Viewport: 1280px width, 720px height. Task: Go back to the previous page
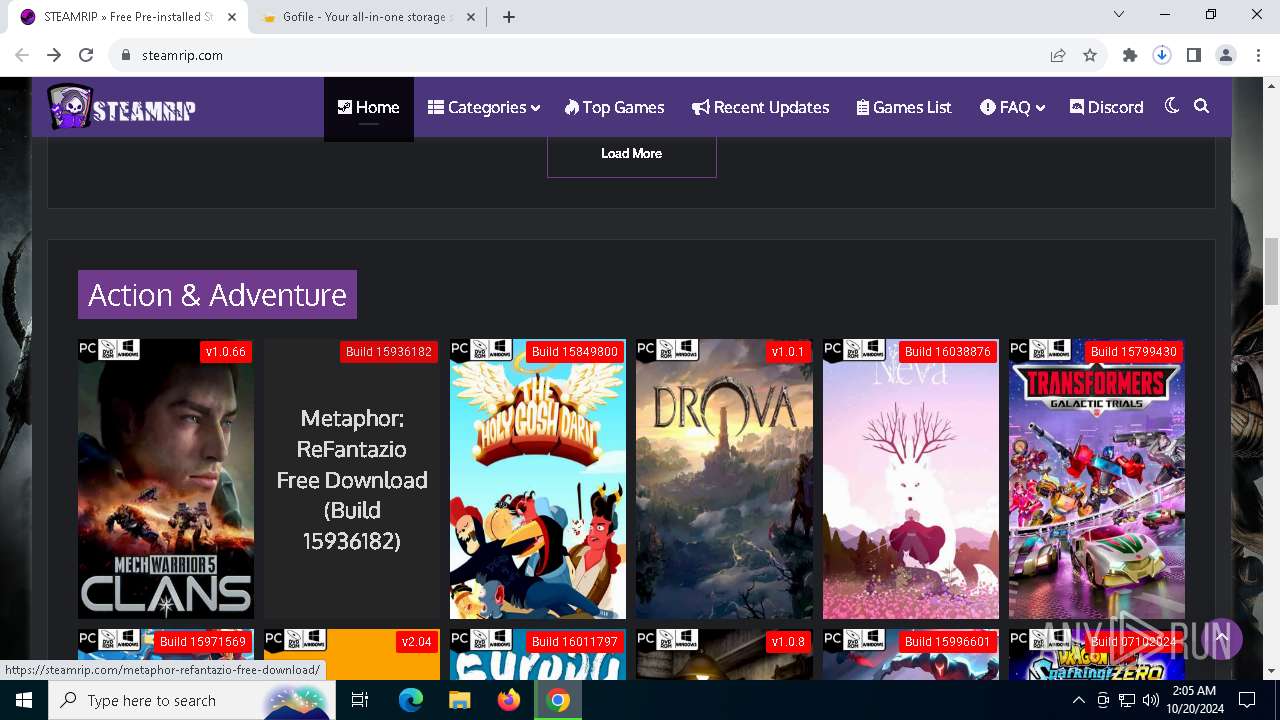click(22, 55)
